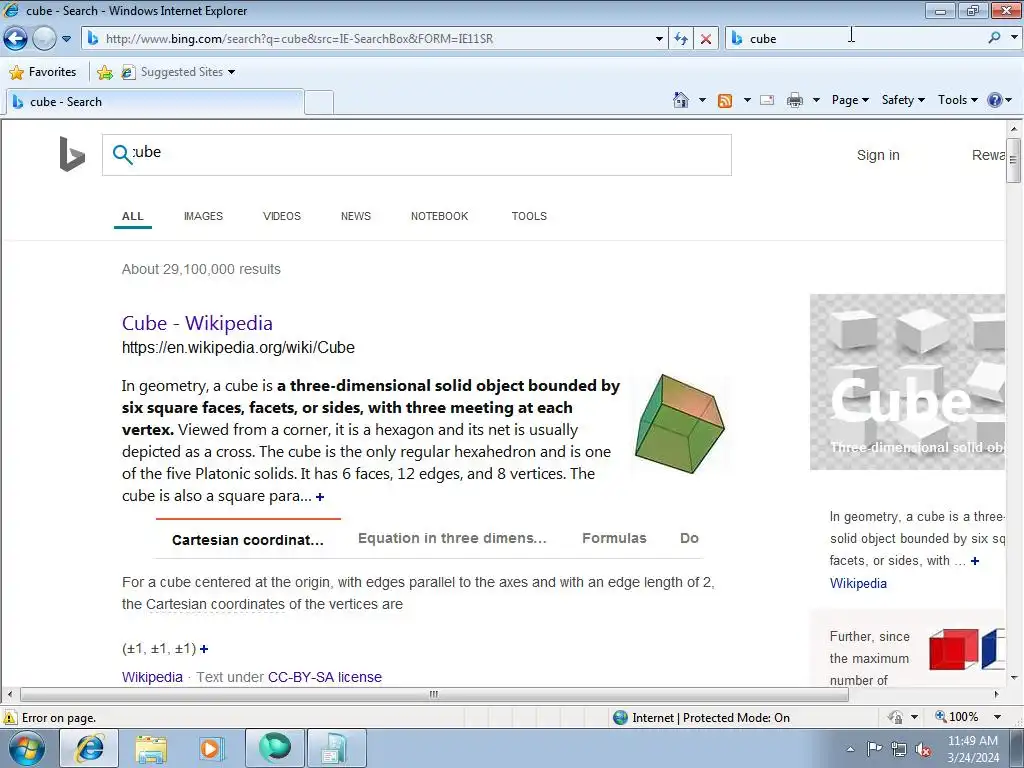This screenshot has height=768, width=1024.
Task: Click the Cube sidebar banner image
Action: pyautogui.click(x=907, y=382)
